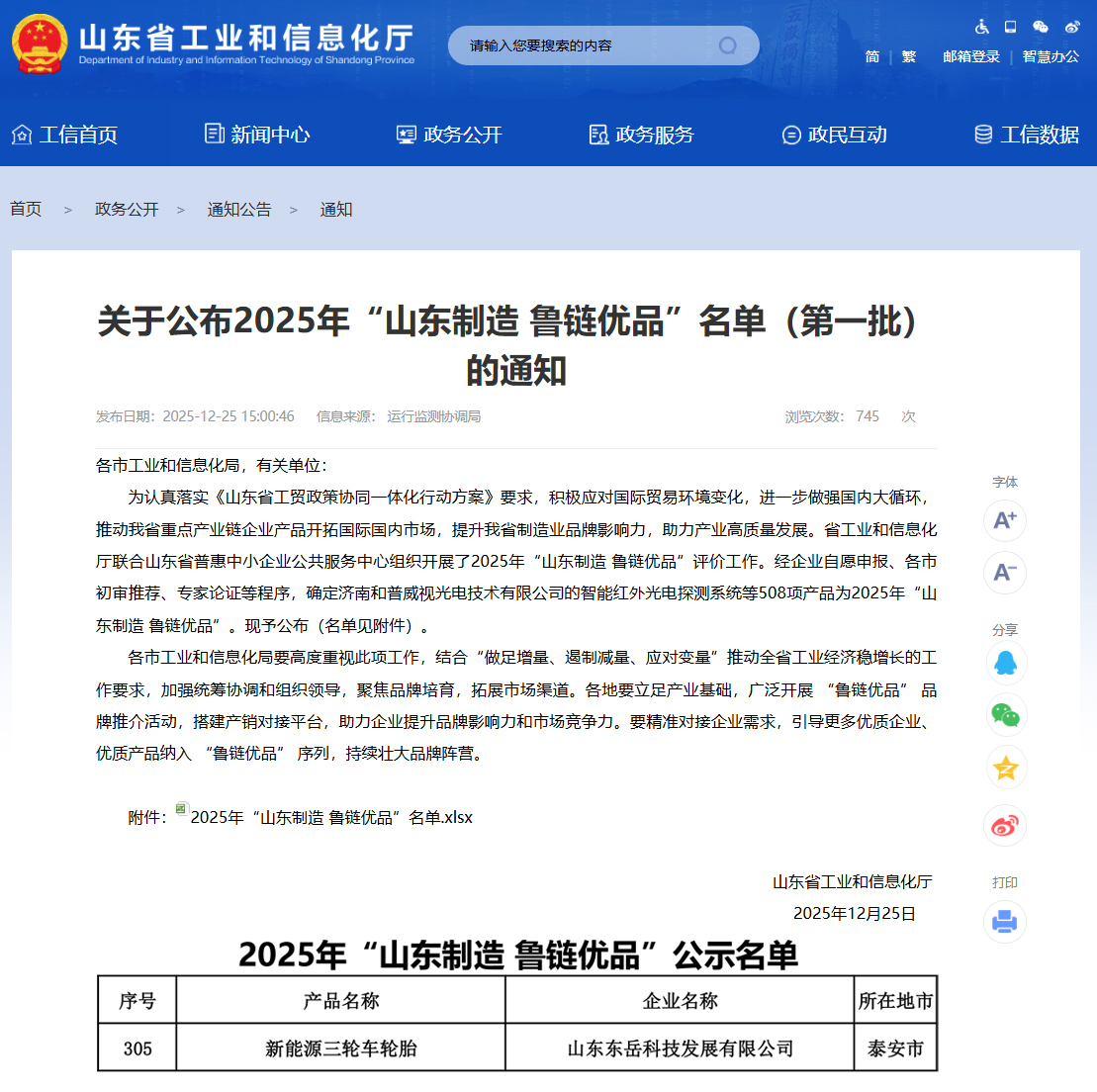Image resolution: width=1097 pixels, height=1092 pixels.
Task: Download the 鲁链优品 名单.xlsx attachment
Action: (330, 817)
